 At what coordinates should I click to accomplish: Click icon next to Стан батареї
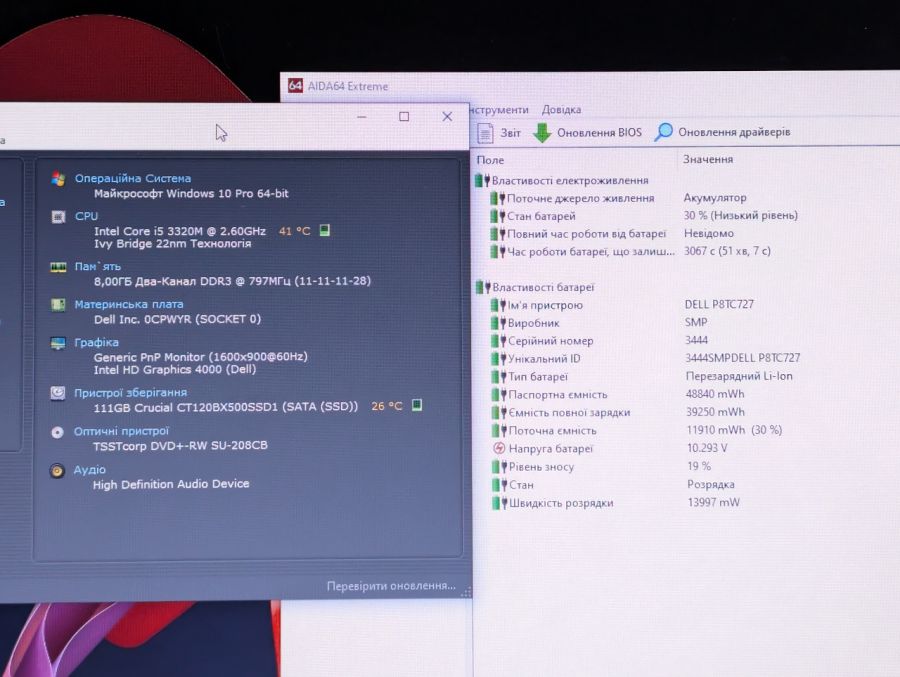pyautogui.click(x=497, y=216)
